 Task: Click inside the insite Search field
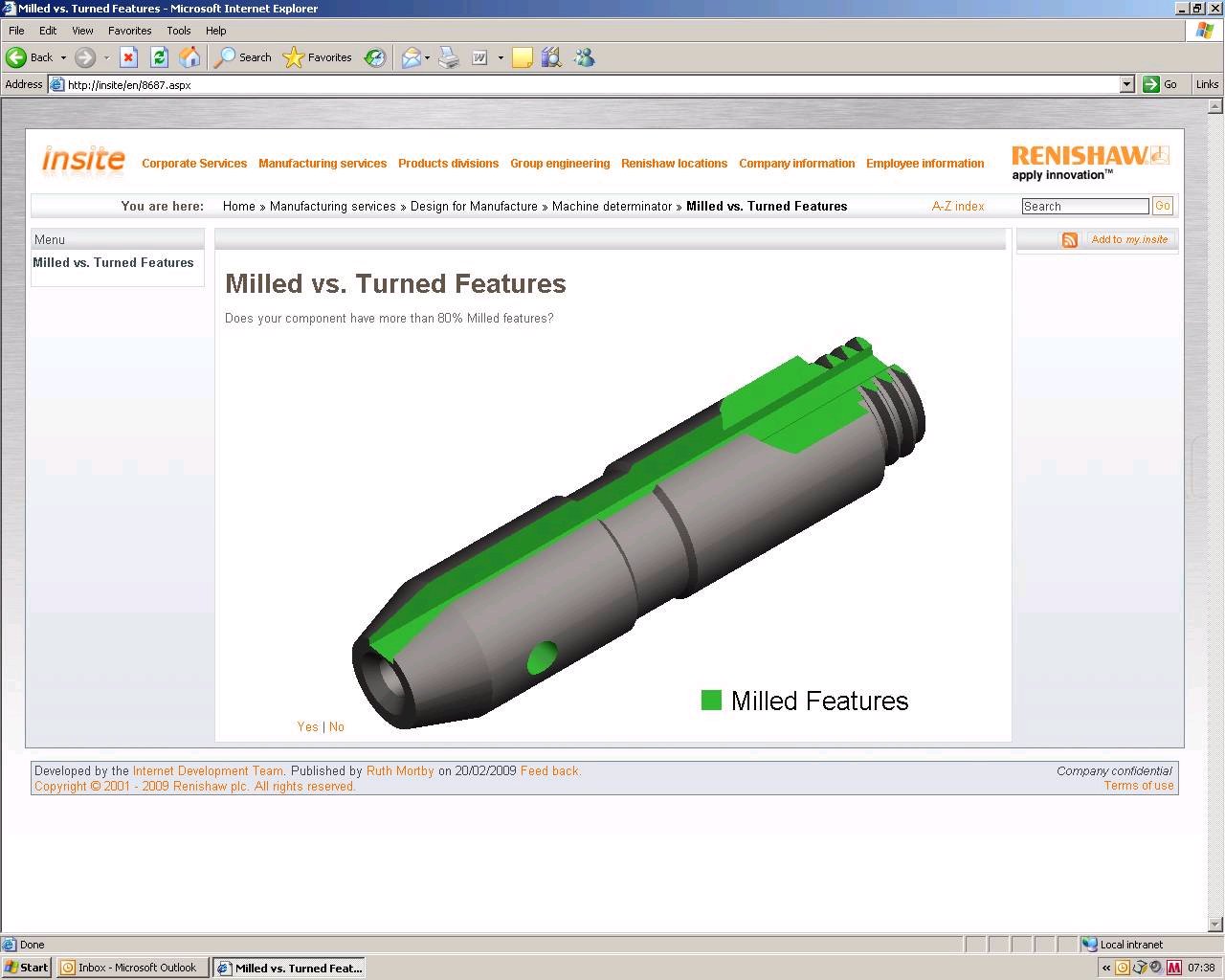(x=1084, y=206)
